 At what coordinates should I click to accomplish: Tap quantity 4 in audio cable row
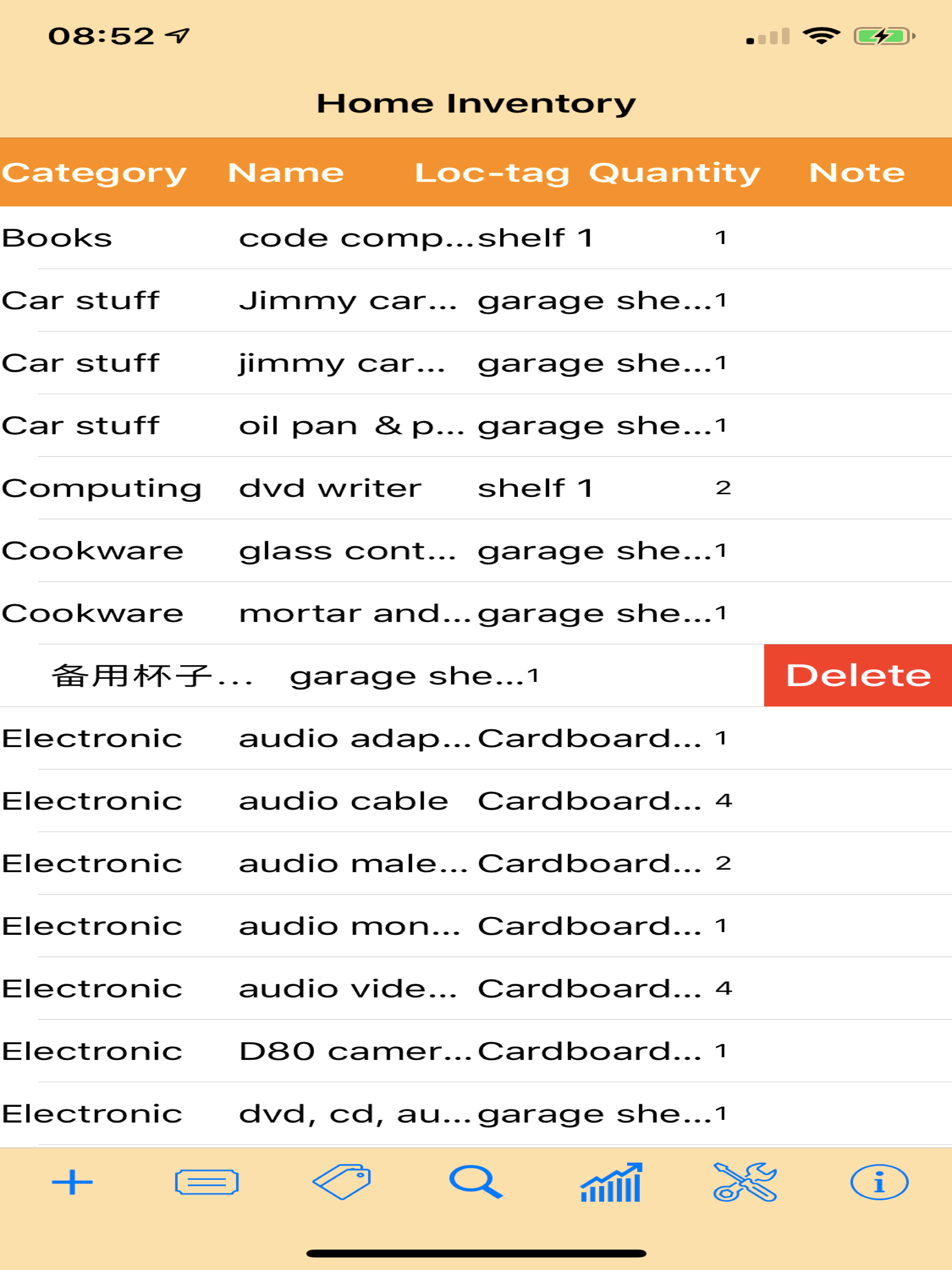723,800
